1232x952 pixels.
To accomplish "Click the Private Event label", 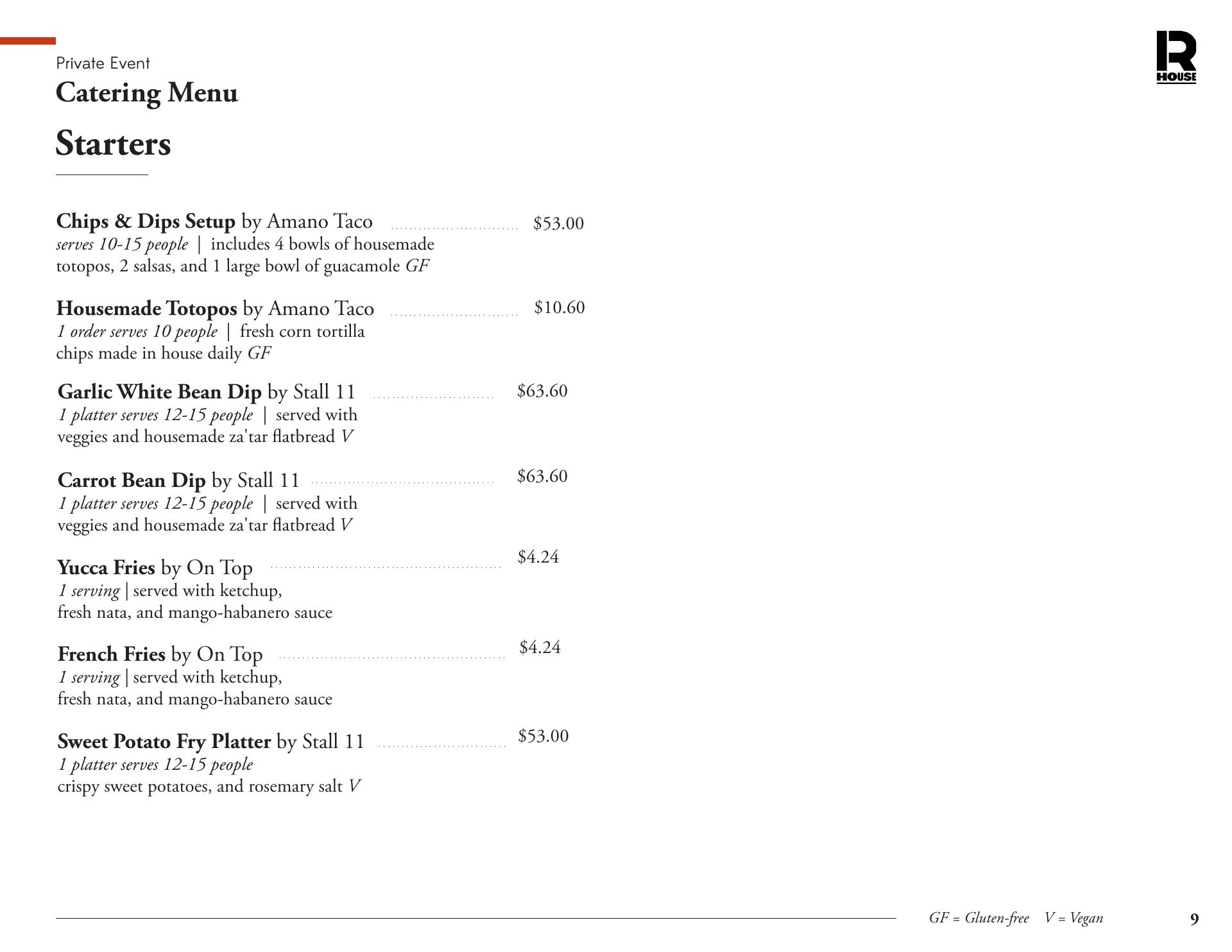I will (x=103, y=63).
